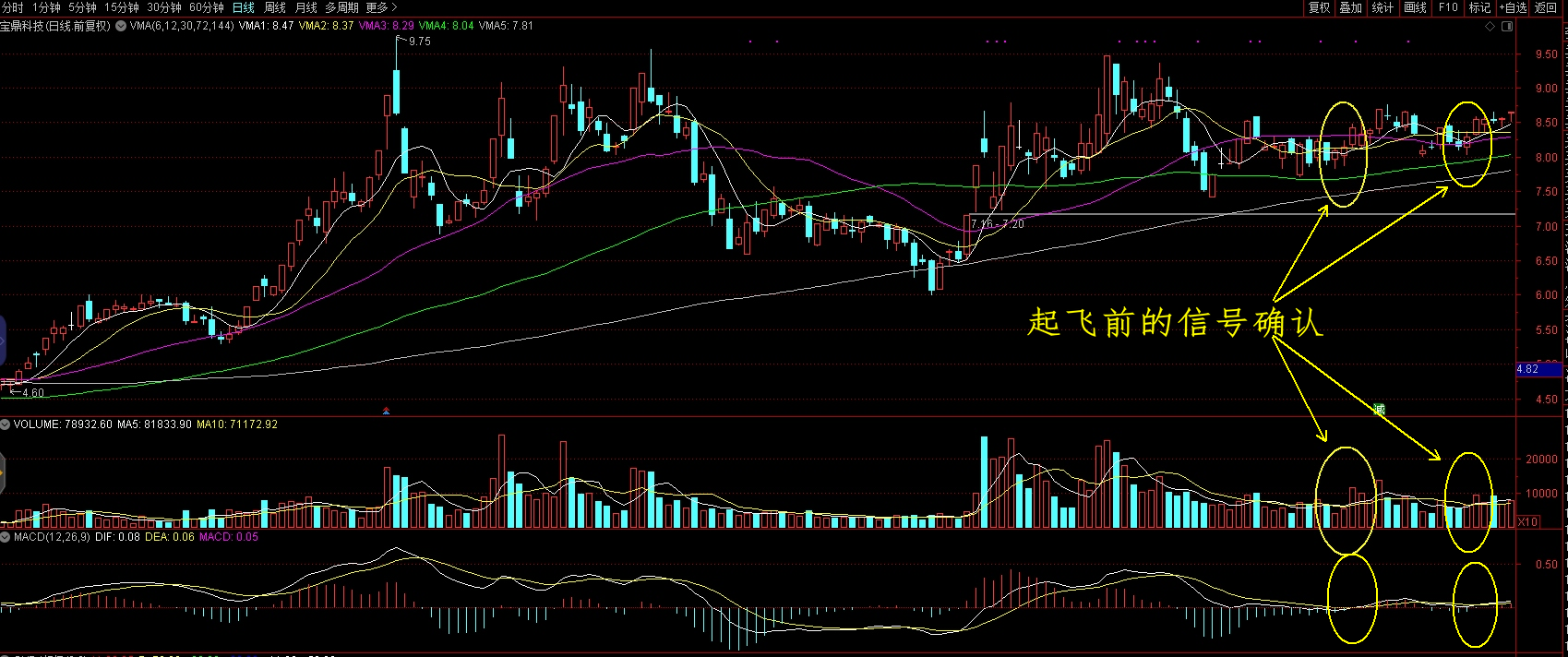Click the 标记 mark button
The image size is (1568, 657).
tap(1479, 7)
